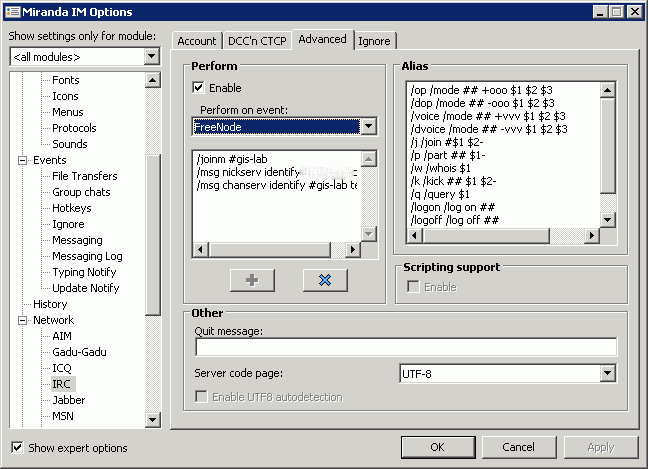Click the /logon /log on alias line
Image resolution: width=648 pixels, height=469 pixels.
coord(453,207)
